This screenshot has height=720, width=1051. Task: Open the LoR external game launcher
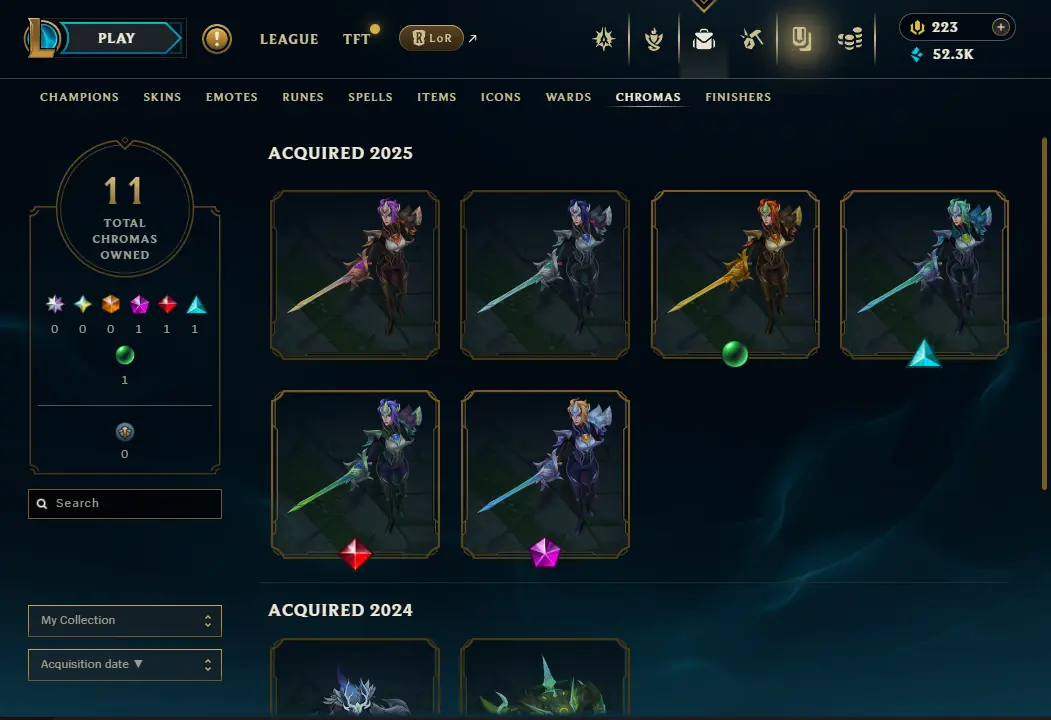pos(431,38)
